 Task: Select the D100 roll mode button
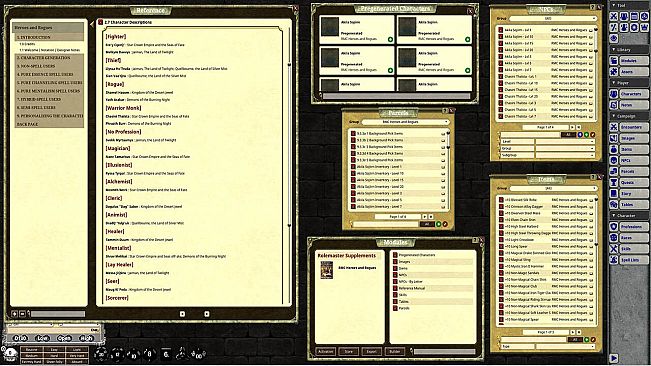pos(21,338)
